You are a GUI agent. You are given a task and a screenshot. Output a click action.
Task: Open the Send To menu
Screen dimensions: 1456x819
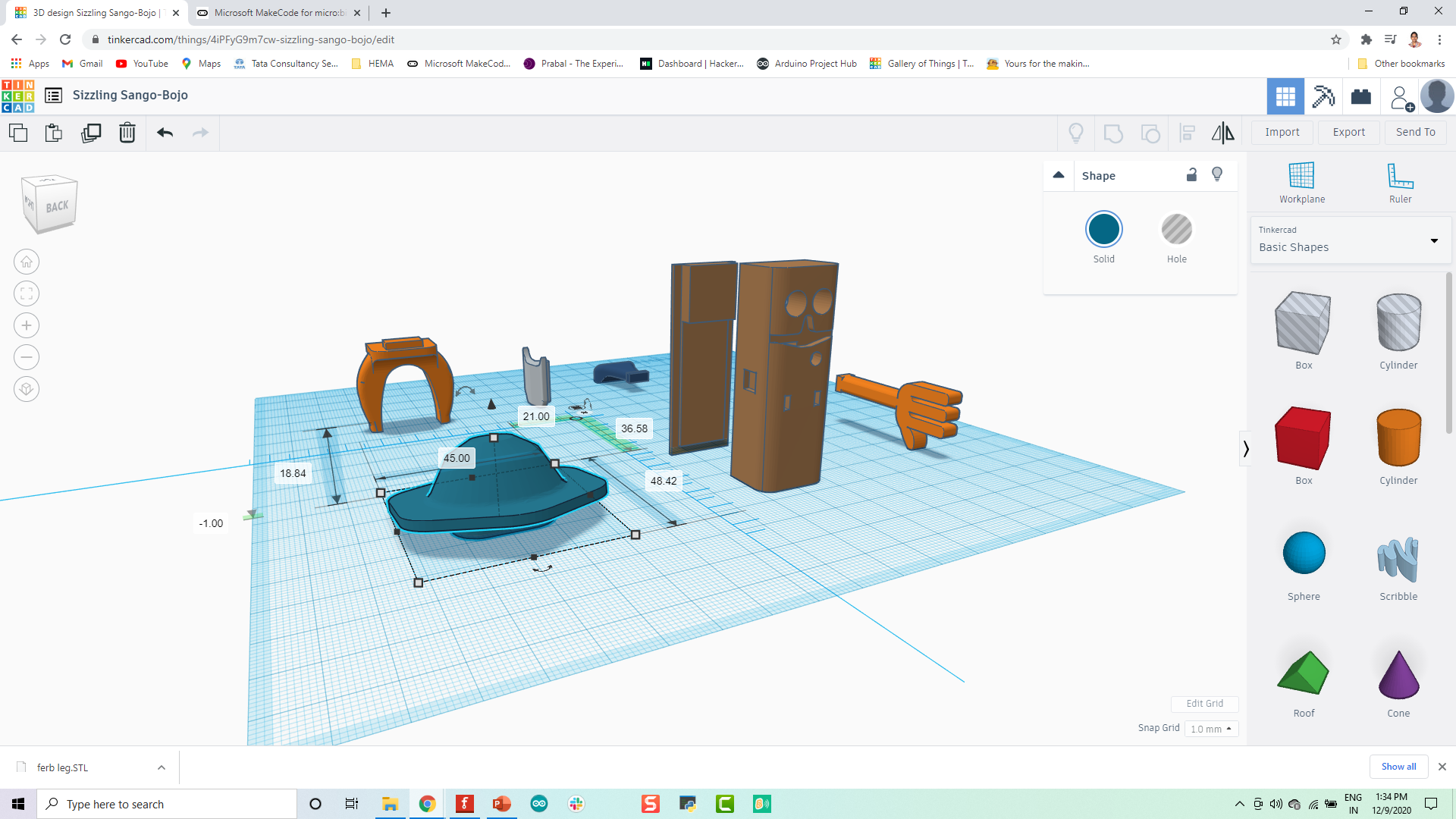(x=1415, y=131)
